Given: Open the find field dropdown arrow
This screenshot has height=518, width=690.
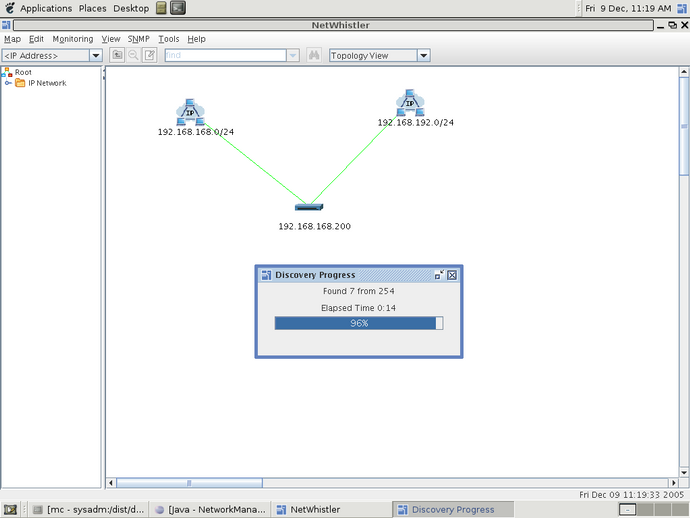Looking at the screenshot, I should pyautogui.click(x=293, y=55).
